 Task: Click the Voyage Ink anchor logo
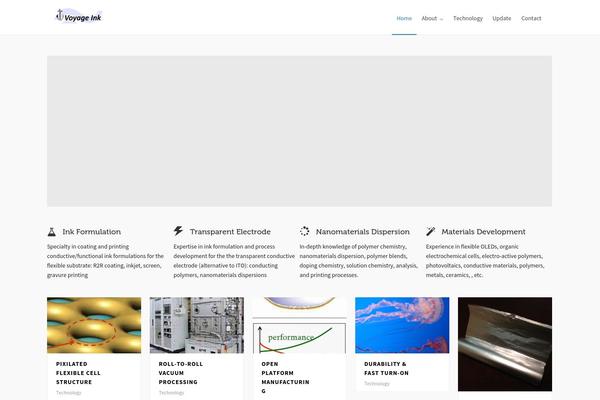tap(79, 16)
